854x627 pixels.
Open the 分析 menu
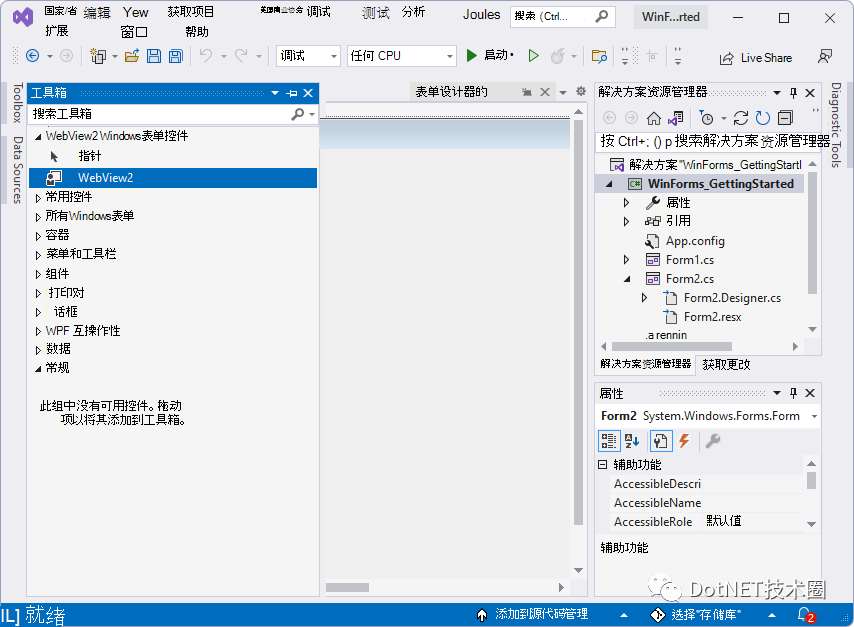click(413, 12)
